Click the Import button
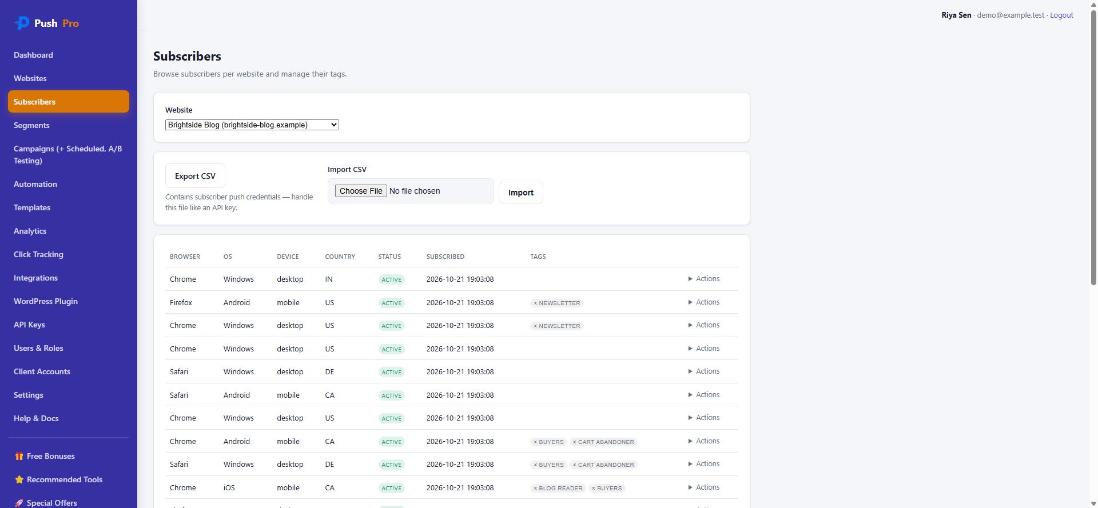 (x=521, y=193)
